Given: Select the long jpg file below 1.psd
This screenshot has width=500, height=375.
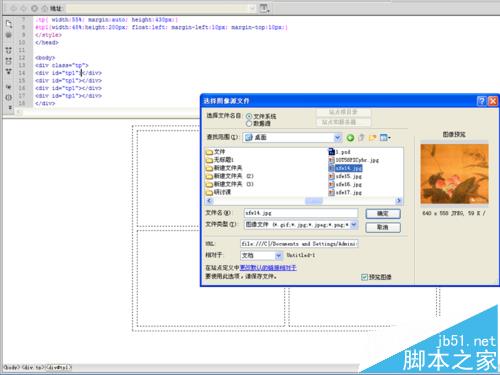Looking at the screenshot, I should click(354, 160).
